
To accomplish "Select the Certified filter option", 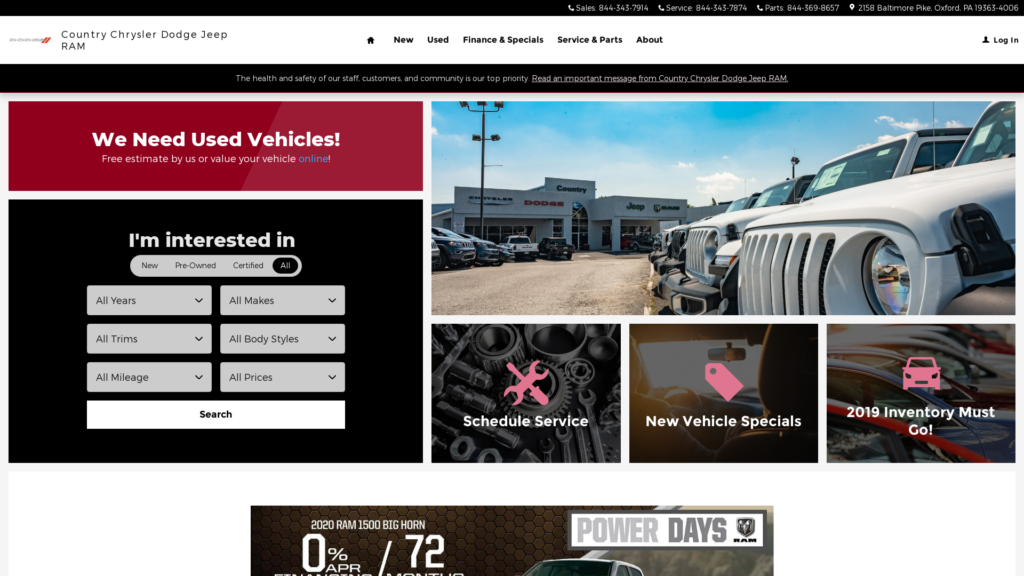I will pyautogui.click(x=248, y=266).
